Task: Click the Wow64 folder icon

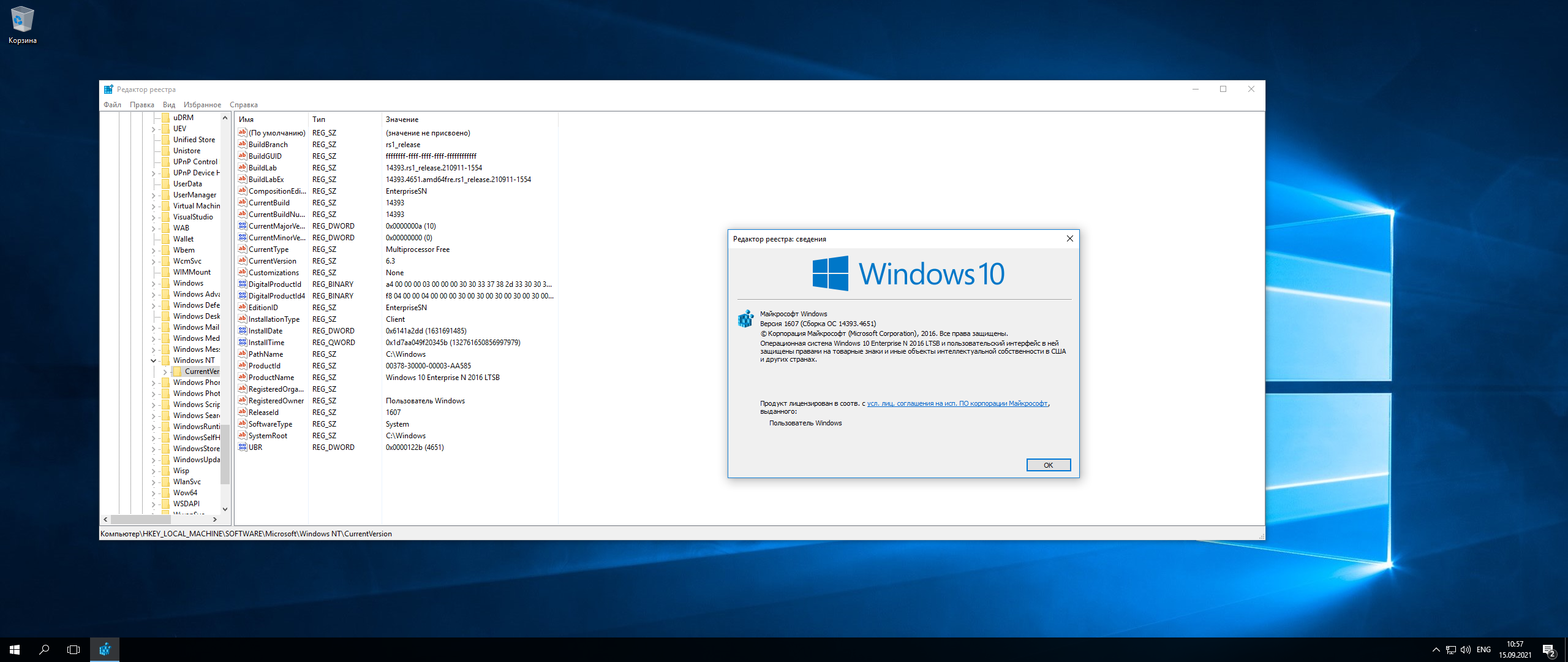Action: click(x=165, y=493)
